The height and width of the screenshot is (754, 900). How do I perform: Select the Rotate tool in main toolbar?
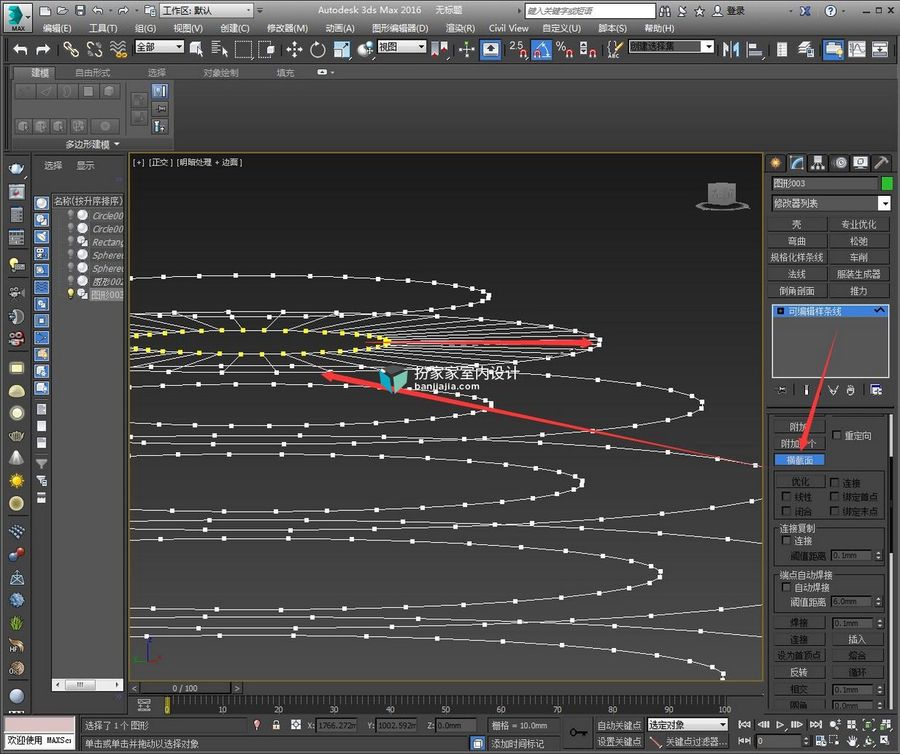tap(317, 50)
